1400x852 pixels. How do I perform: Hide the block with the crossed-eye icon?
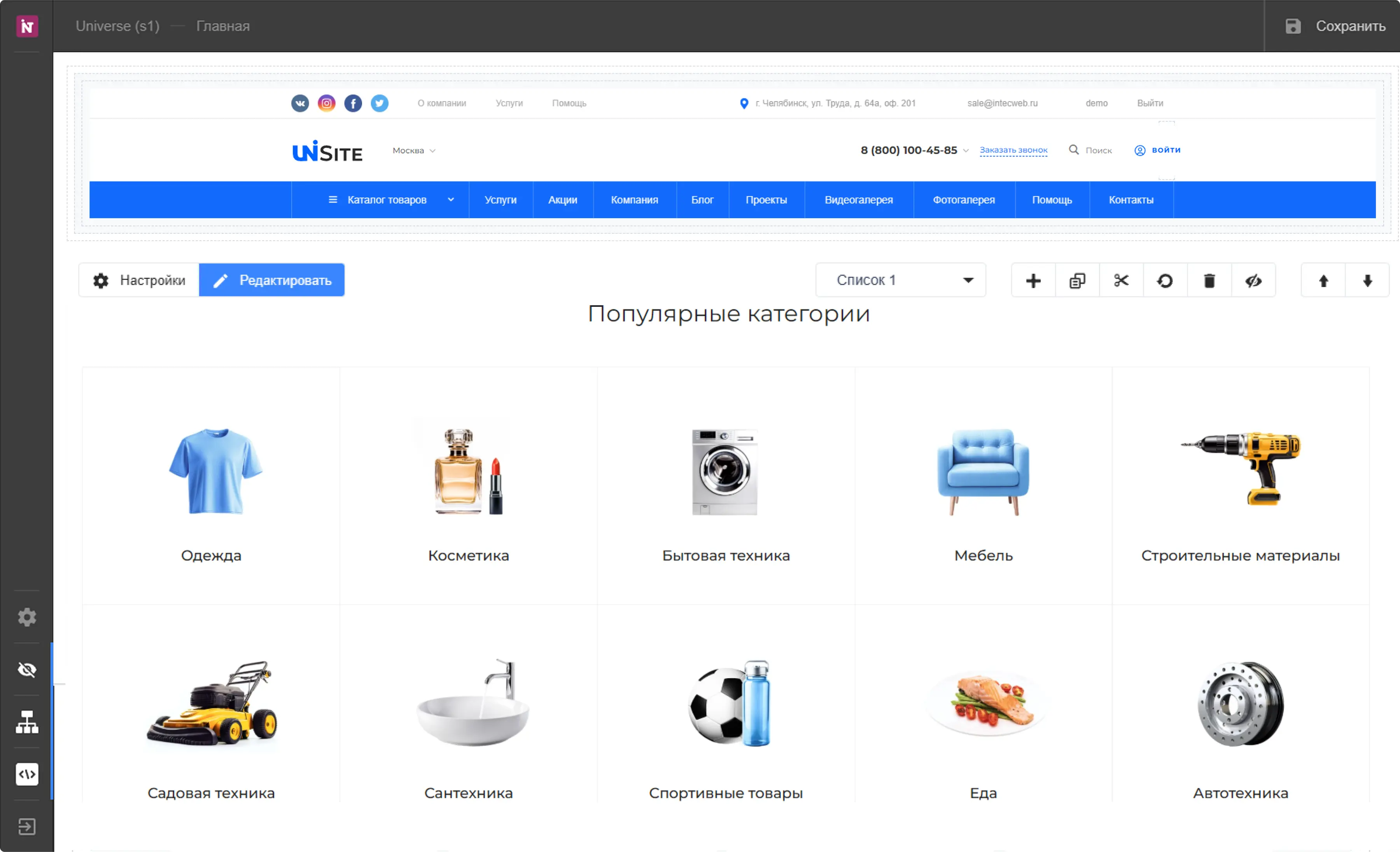(1254, 280)
